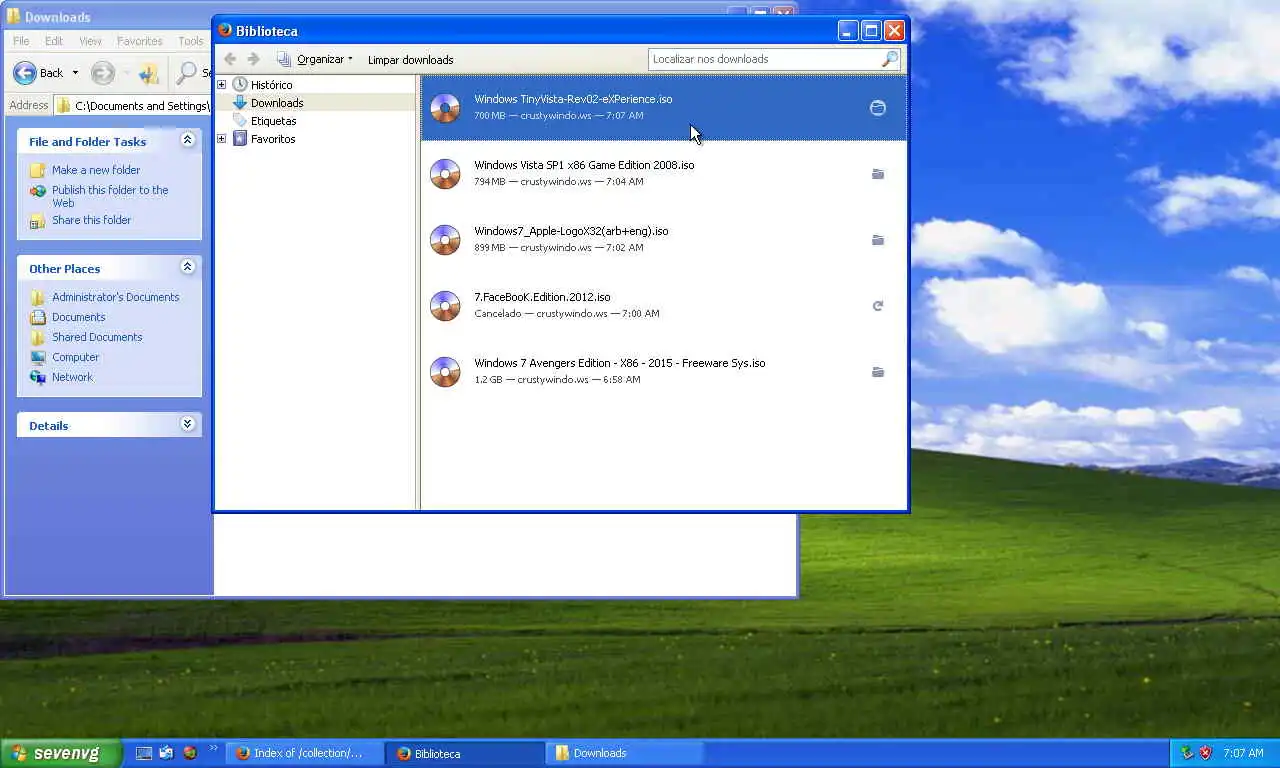This screenshot has height=768, width=1280.
Task: Open the Favorites menu in Downloads window
Action: 140,41
